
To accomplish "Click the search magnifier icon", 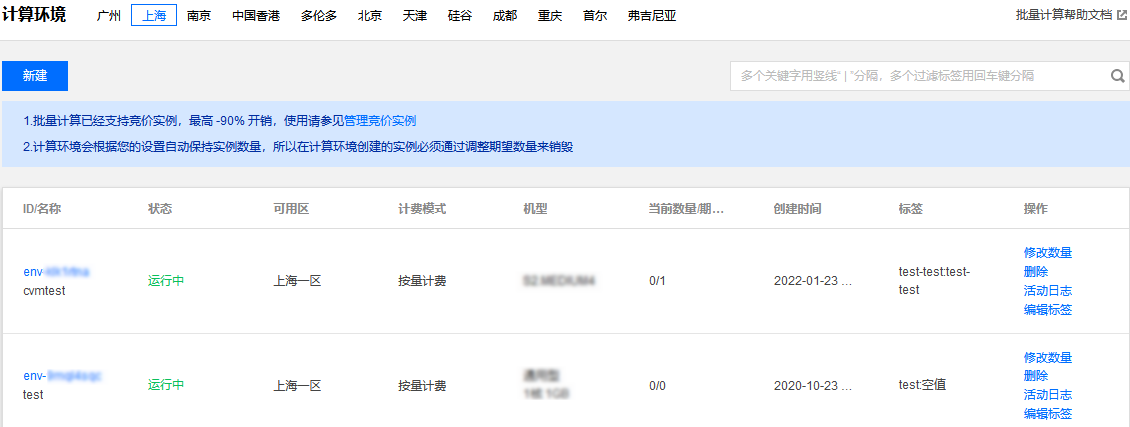I will (1117, 76).
